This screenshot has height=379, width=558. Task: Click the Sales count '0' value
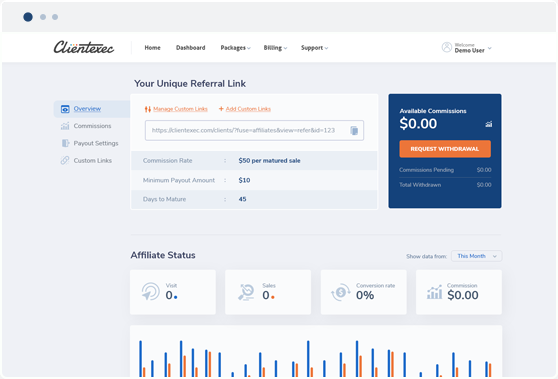(266, 295)
